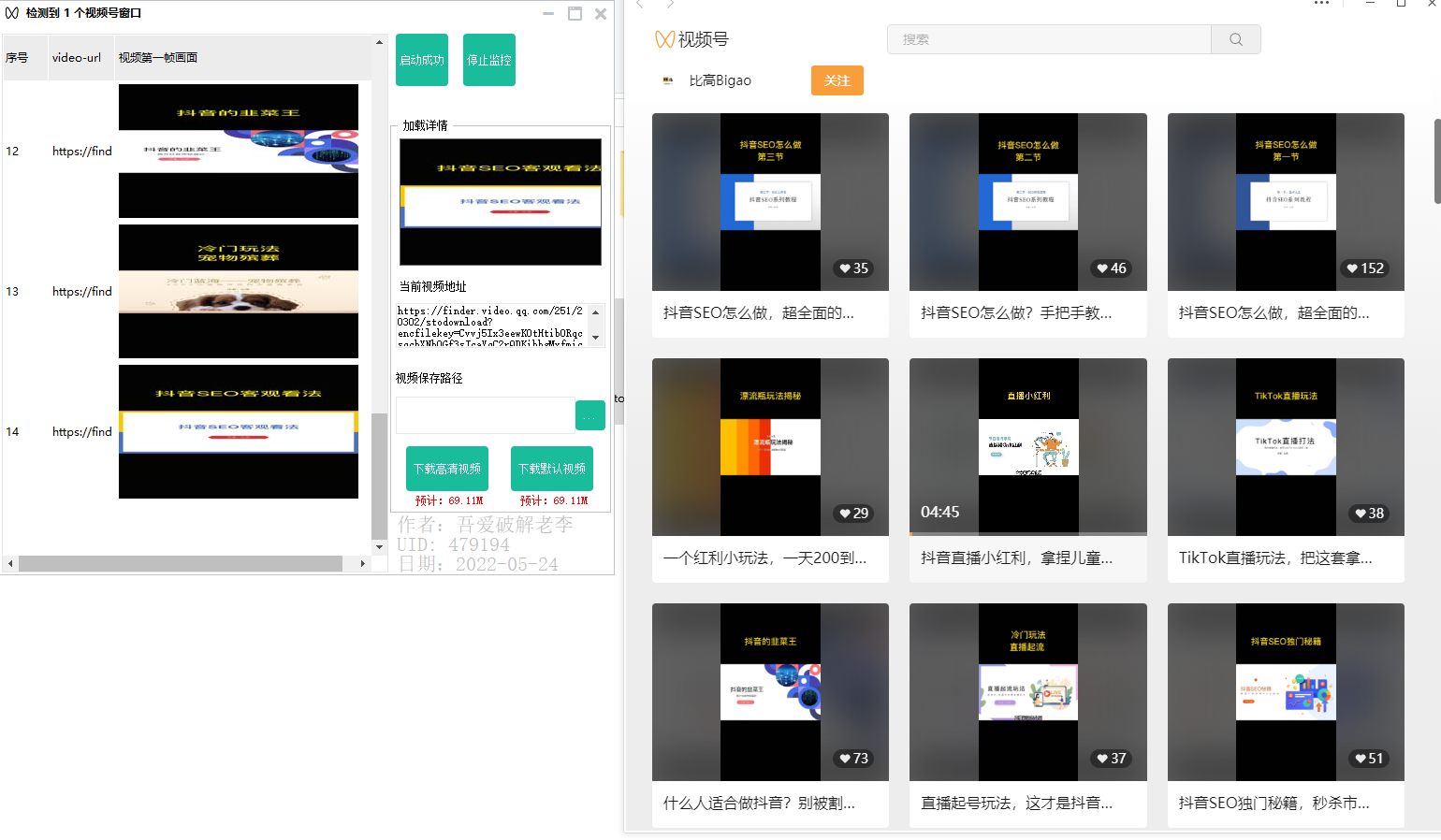This screenshot has width=1441, height=840.
Task: Open the '...' more options menu
Action: (x=1322, y=4)
